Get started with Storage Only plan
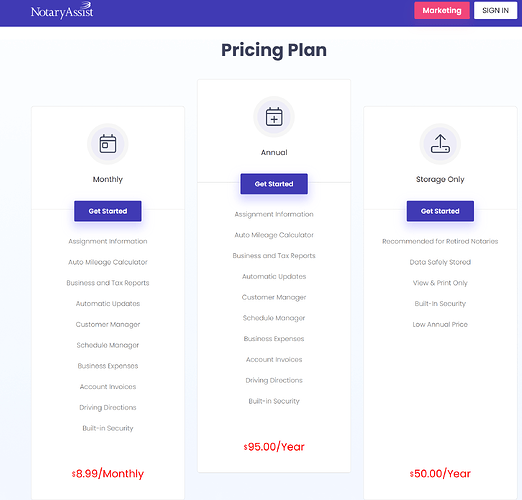The width and height of the screenshot is (522, 500). click(x=440, y=211)
